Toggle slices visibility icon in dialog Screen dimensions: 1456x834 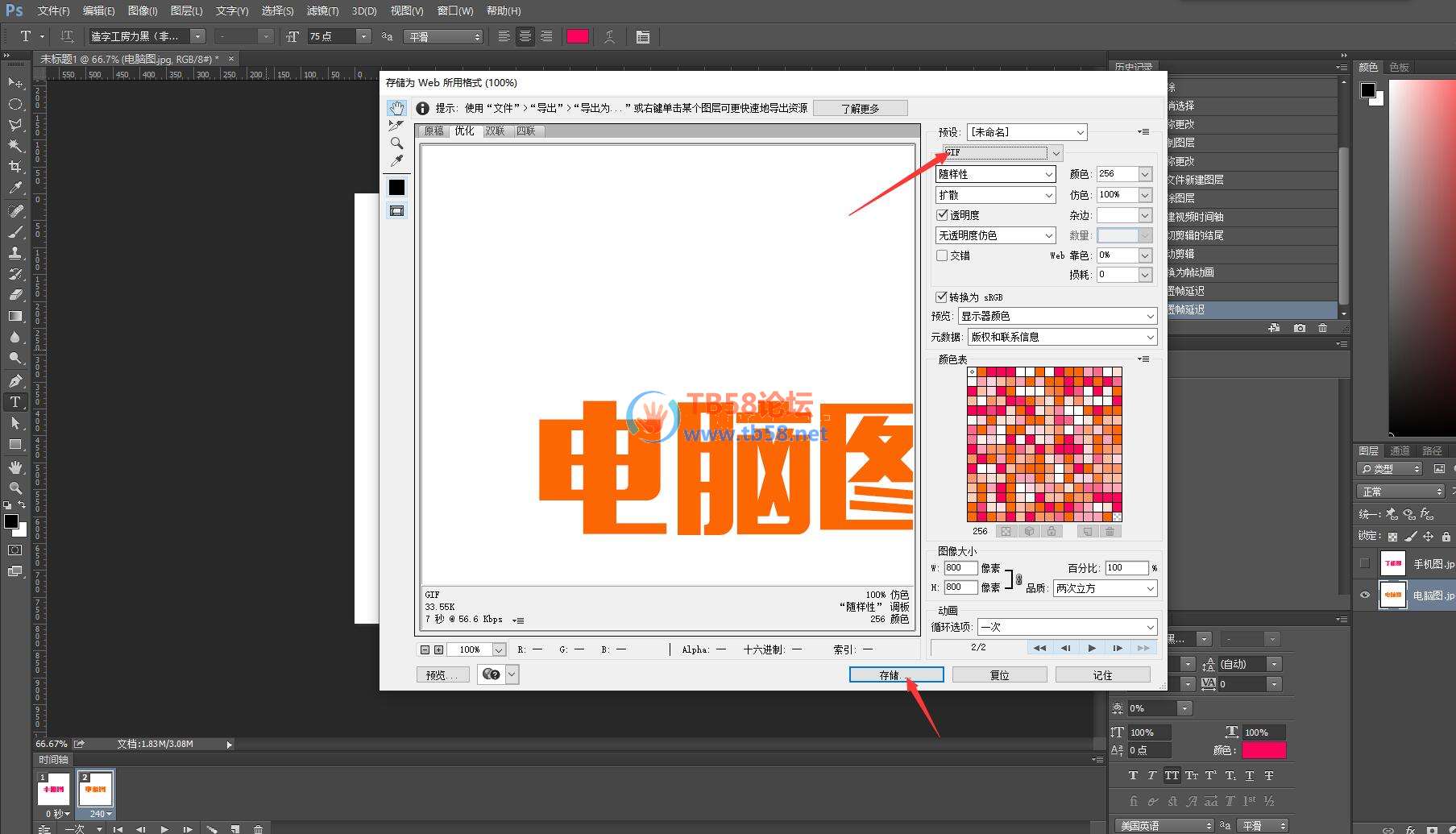click(396, 210)
